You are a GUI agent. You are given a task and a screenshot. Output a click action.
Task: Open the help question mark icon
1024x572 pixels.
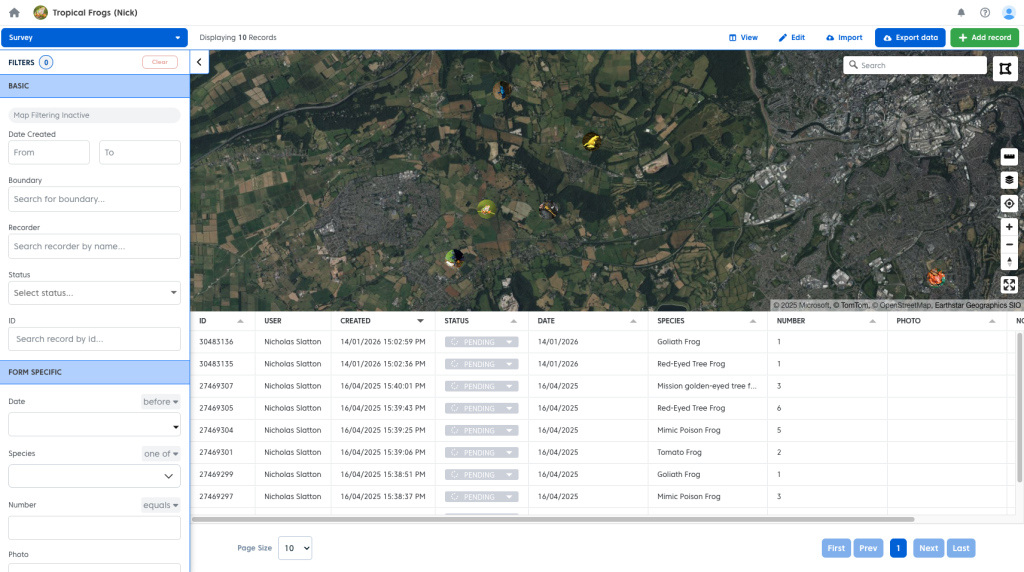(x=985, y=13)
